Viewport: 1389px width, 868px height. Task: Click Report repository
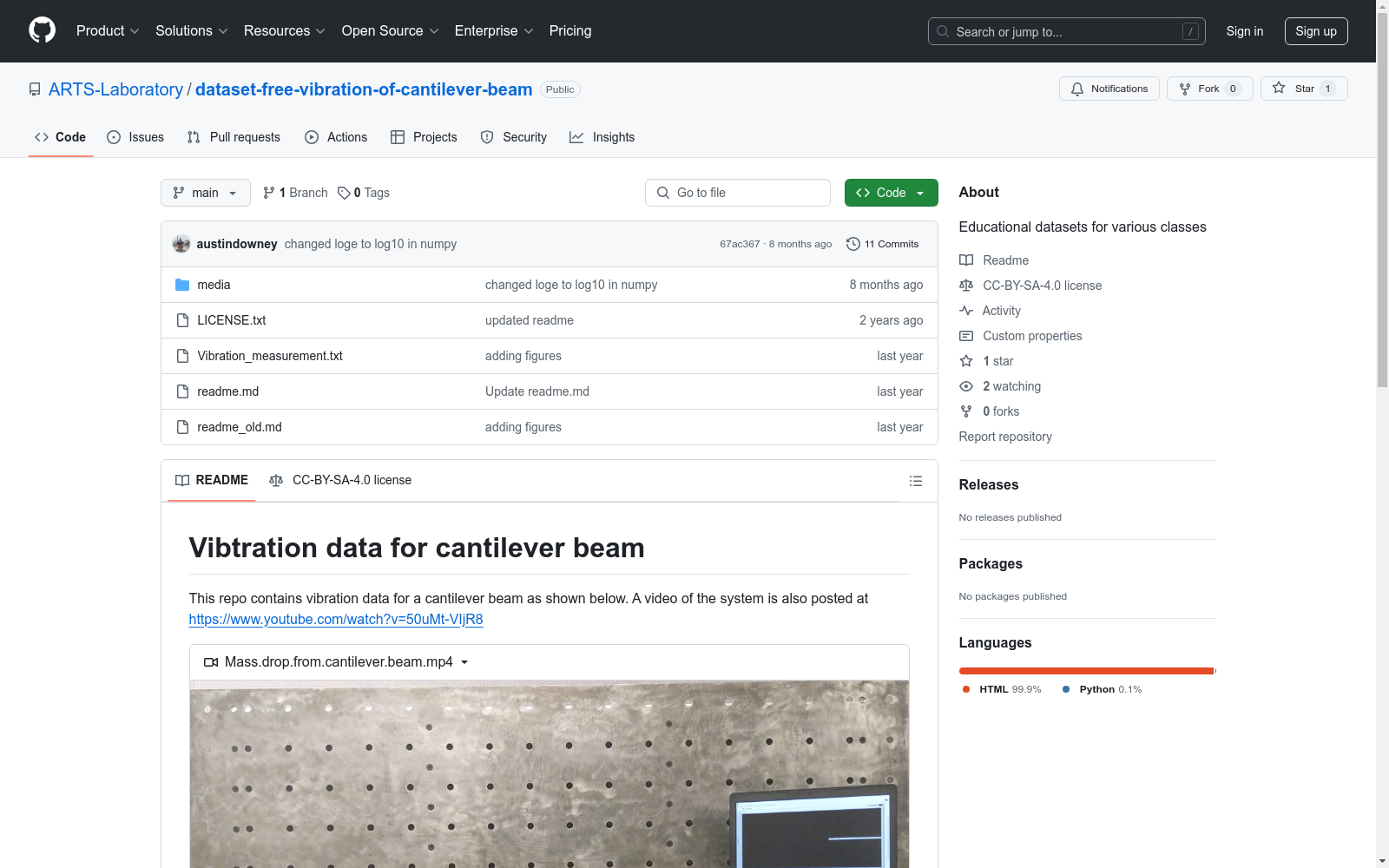coord(1005,437)
